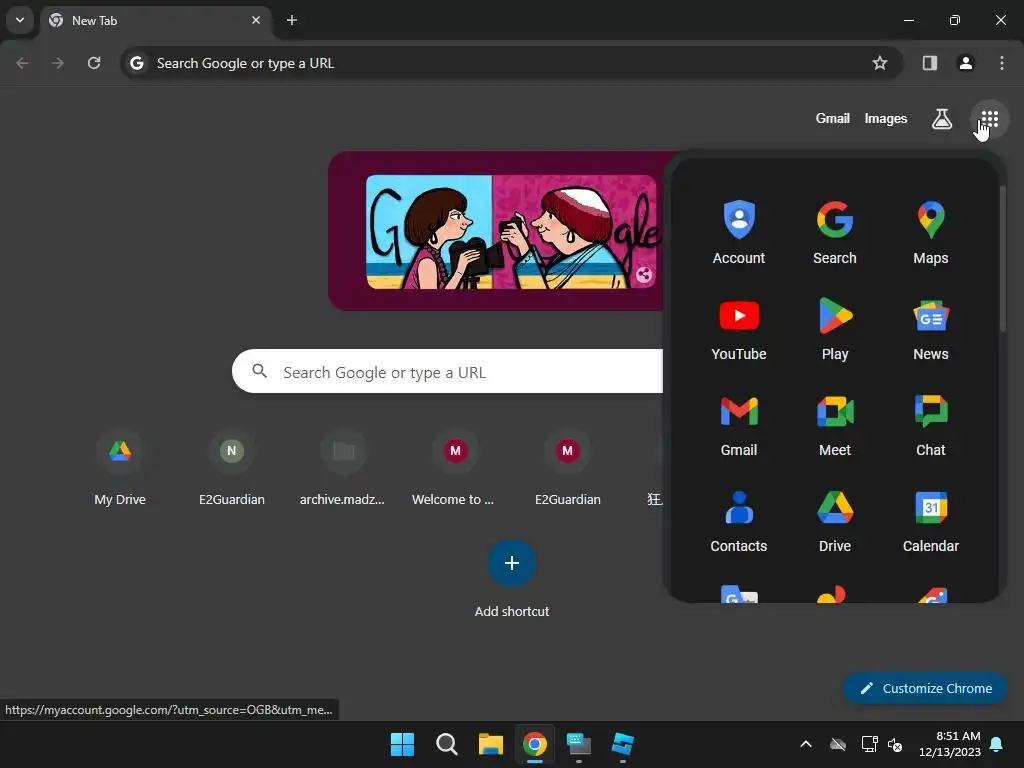
Task: Open Google Drive from apps grid
Action: pos(835,520)
